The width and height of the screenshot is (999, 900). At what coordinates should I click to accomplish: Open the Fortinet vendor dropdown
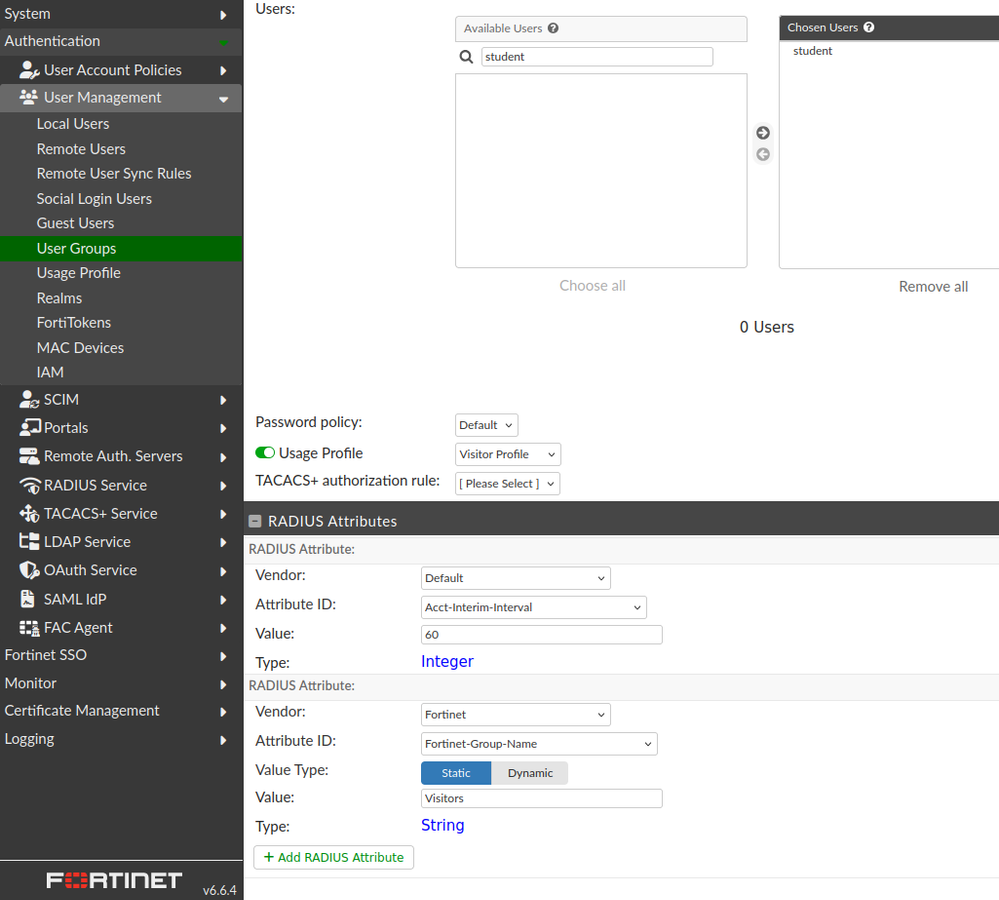click(x=515, y=714)
